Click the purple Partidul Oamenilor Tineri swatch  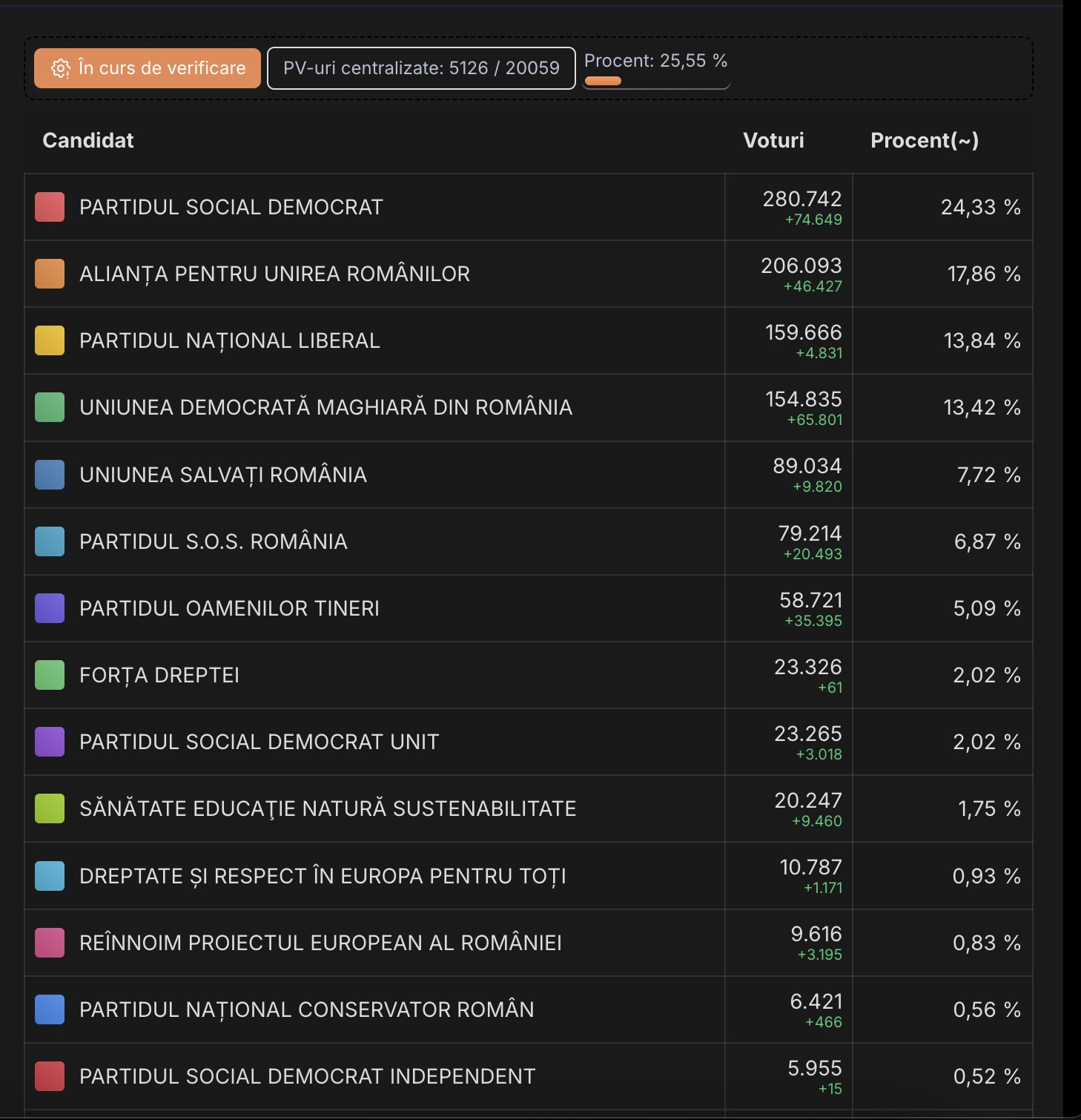pyautogui.click(x=50, y=608)
